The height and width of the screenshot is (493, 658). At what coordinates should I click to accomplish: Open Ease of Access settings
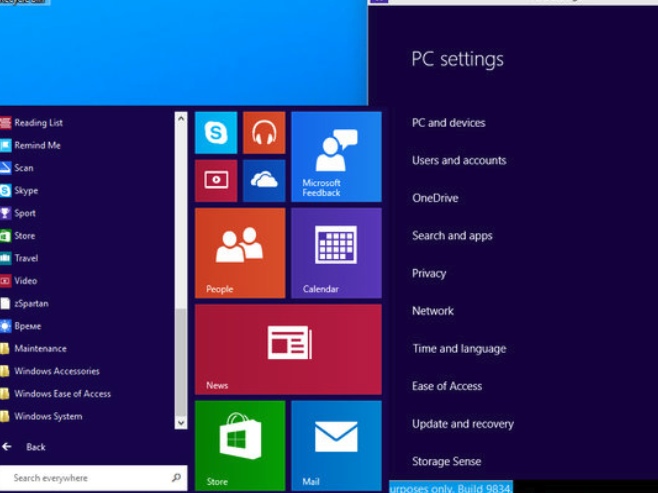point(447,386)
